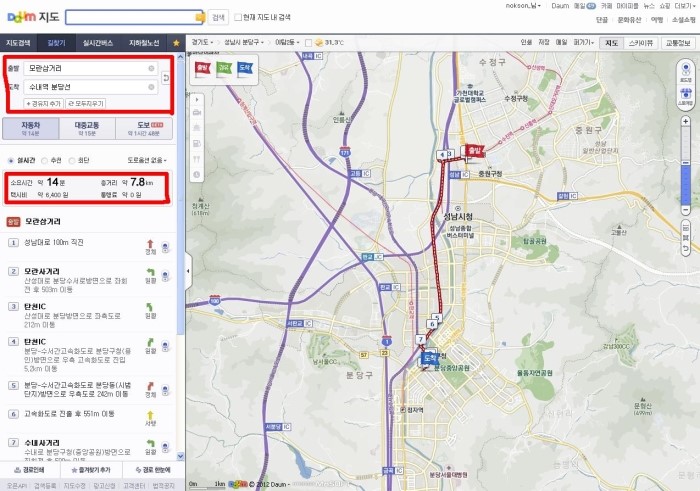Zoom in with the plus button
The height and width of the screenshot is (491, 700).
686,121
